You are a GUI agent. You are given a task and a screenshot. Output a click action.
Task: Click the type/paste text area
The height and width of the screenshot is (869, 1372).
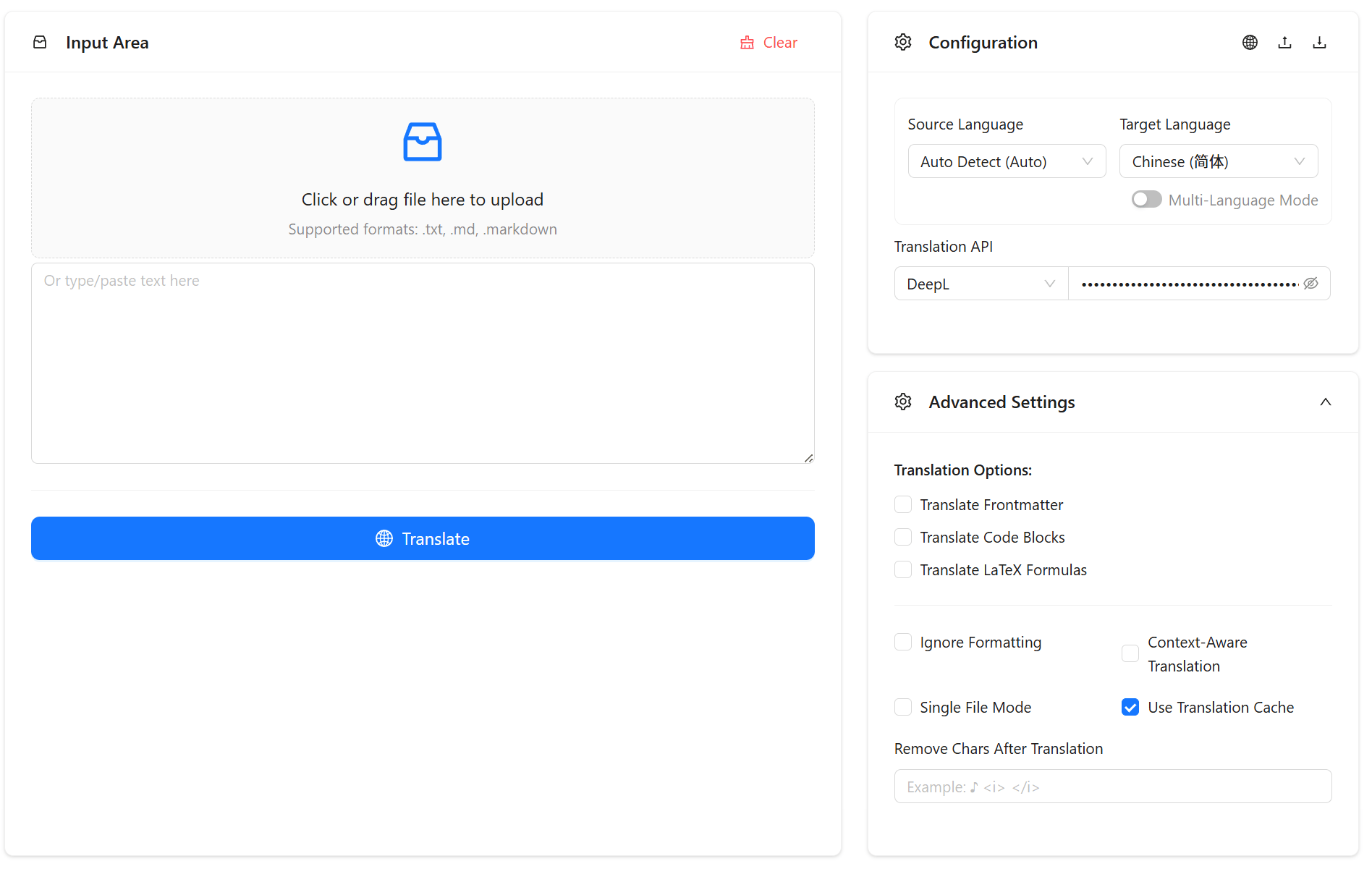423,363
